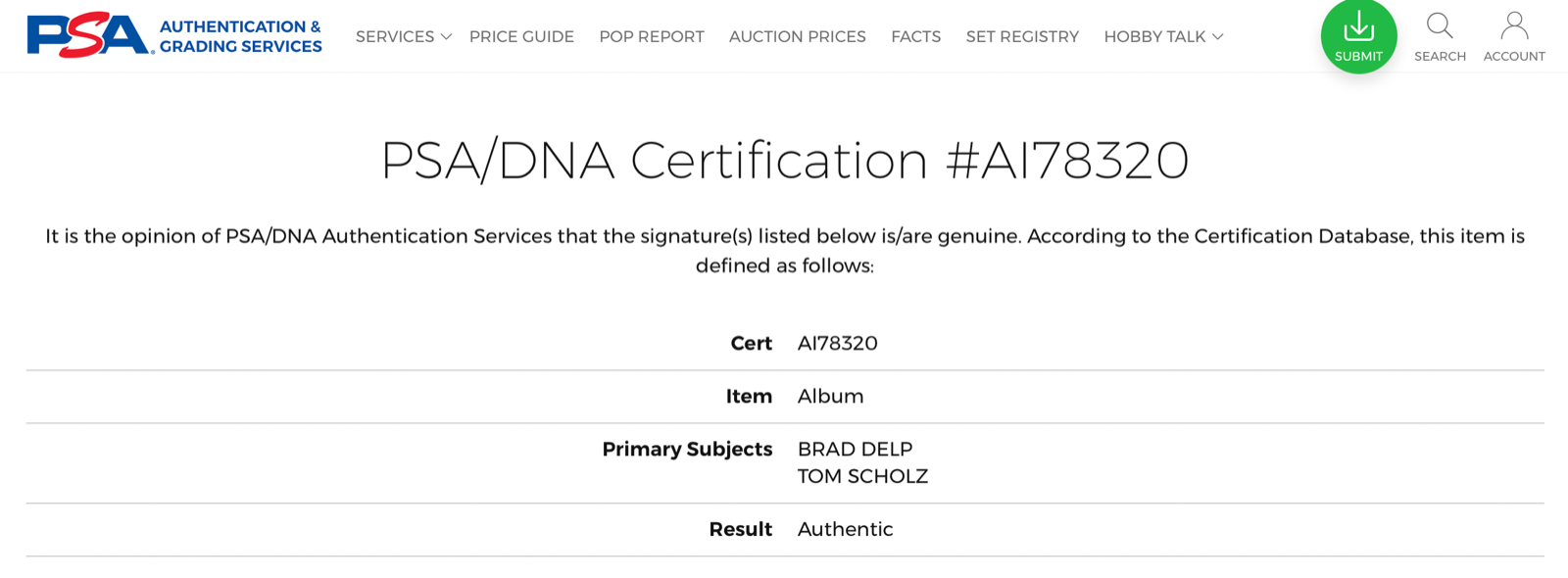Viewport: 1568px width, 578px height.
Task: Expand the Hobby Talk dropdown chevron
Action: pyautogui.click(x=1217, y=36)
